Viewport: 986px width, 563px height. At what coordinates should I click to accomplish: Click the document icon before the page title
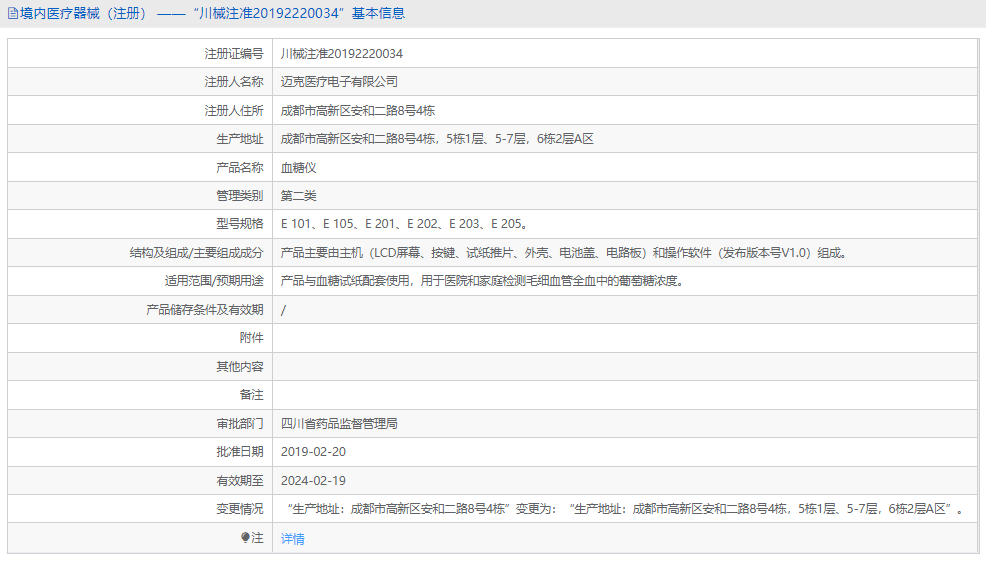point(13,13)
